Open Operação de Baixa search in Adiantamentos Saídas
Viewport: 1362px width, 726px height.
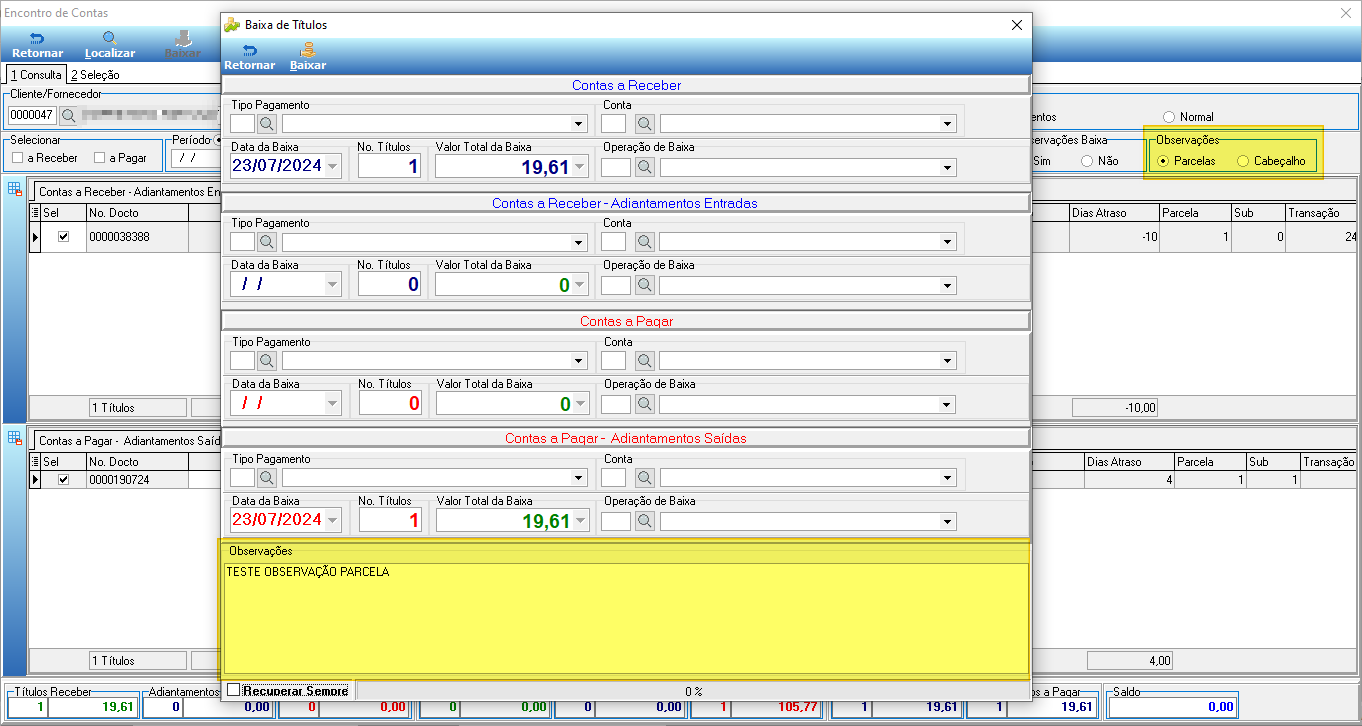point(645,521)
